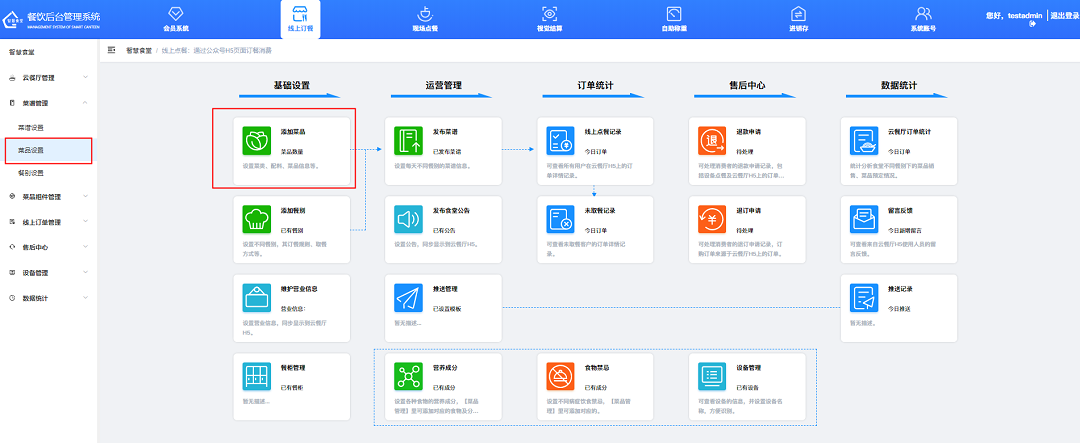Open the 餐柜管理 cabinet icon
Screen dimensions: 1080x443
(258, 375)
